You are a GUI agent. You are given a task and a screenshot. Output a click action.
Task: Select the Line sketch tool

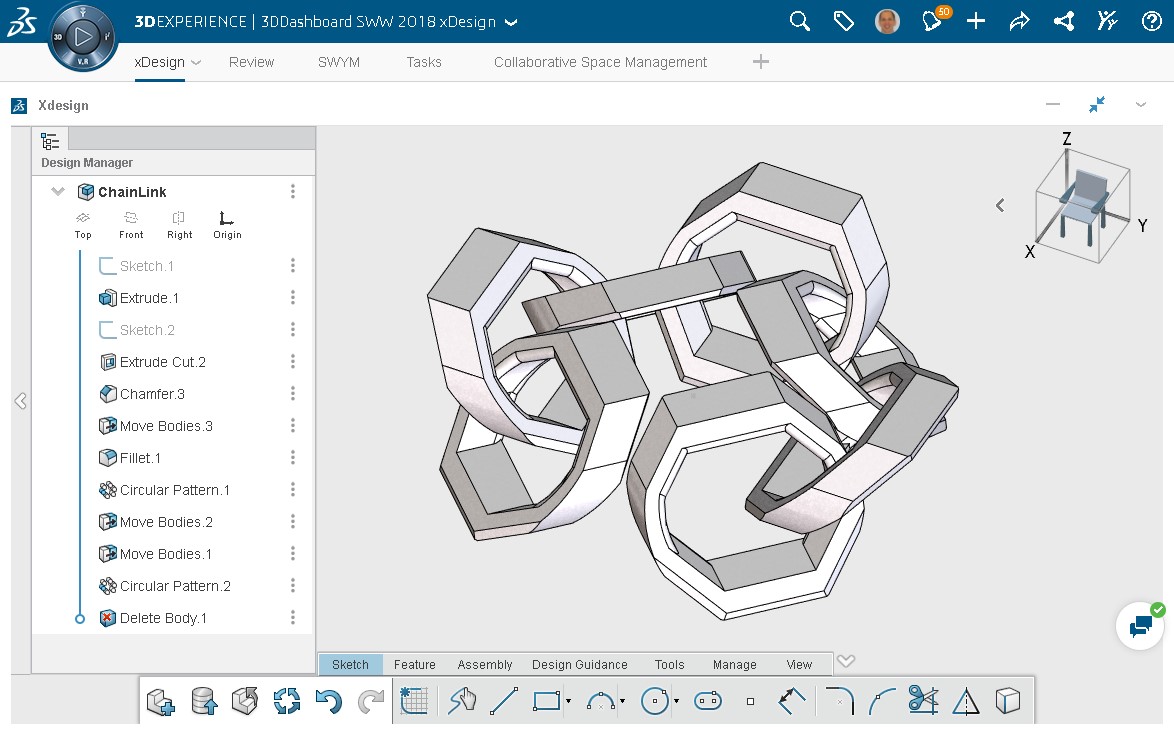click(503, 701)
